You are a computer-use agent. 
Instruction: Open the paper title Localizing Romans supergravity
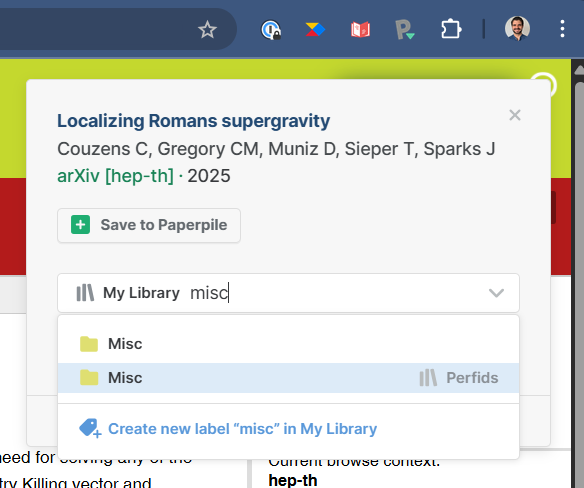[x=193, y=121]
